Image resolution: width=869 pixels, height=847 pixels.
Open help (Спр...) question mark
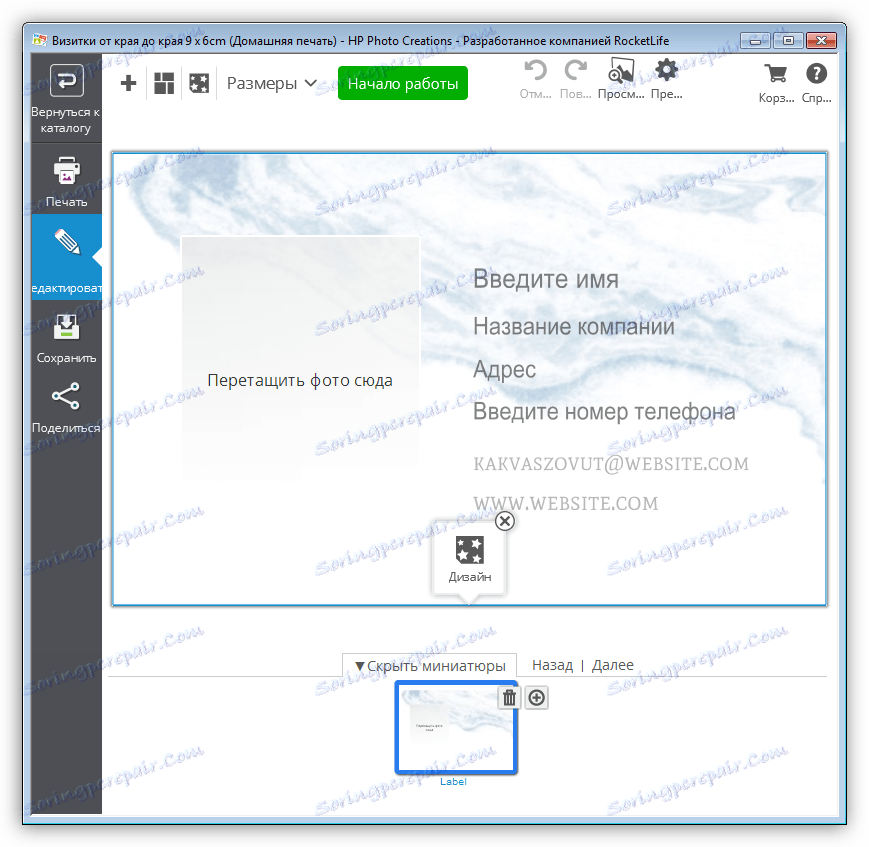point(816,83)
